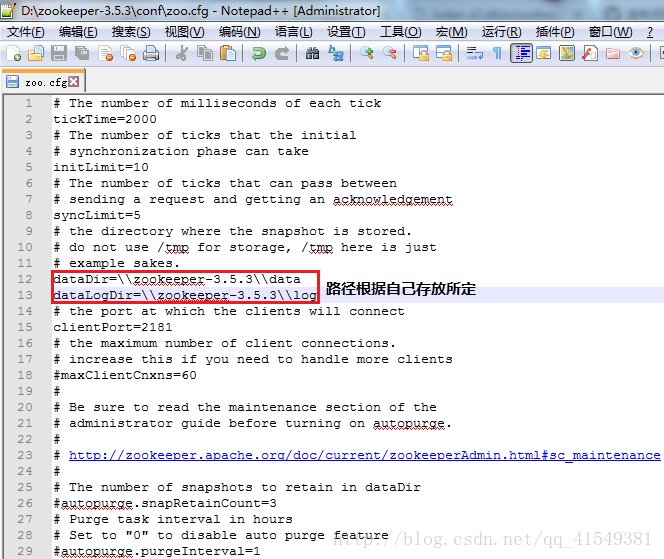Undo with the green arrow icon

(x=259, y=53)
